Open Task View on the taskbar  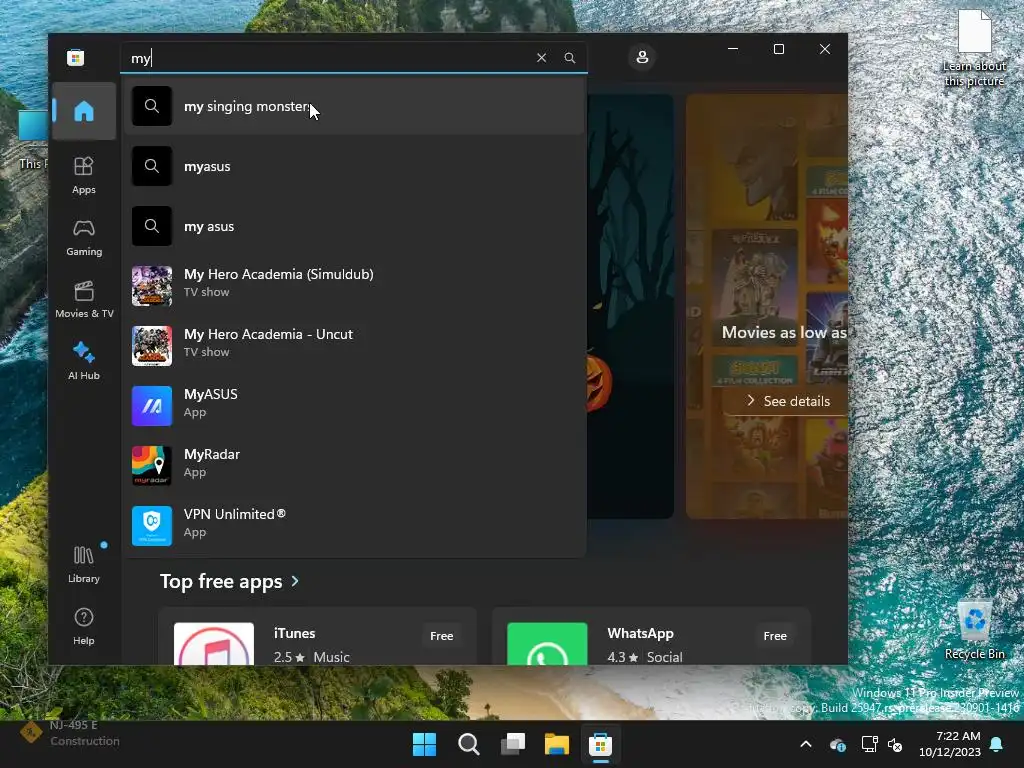tap(513, 744)
